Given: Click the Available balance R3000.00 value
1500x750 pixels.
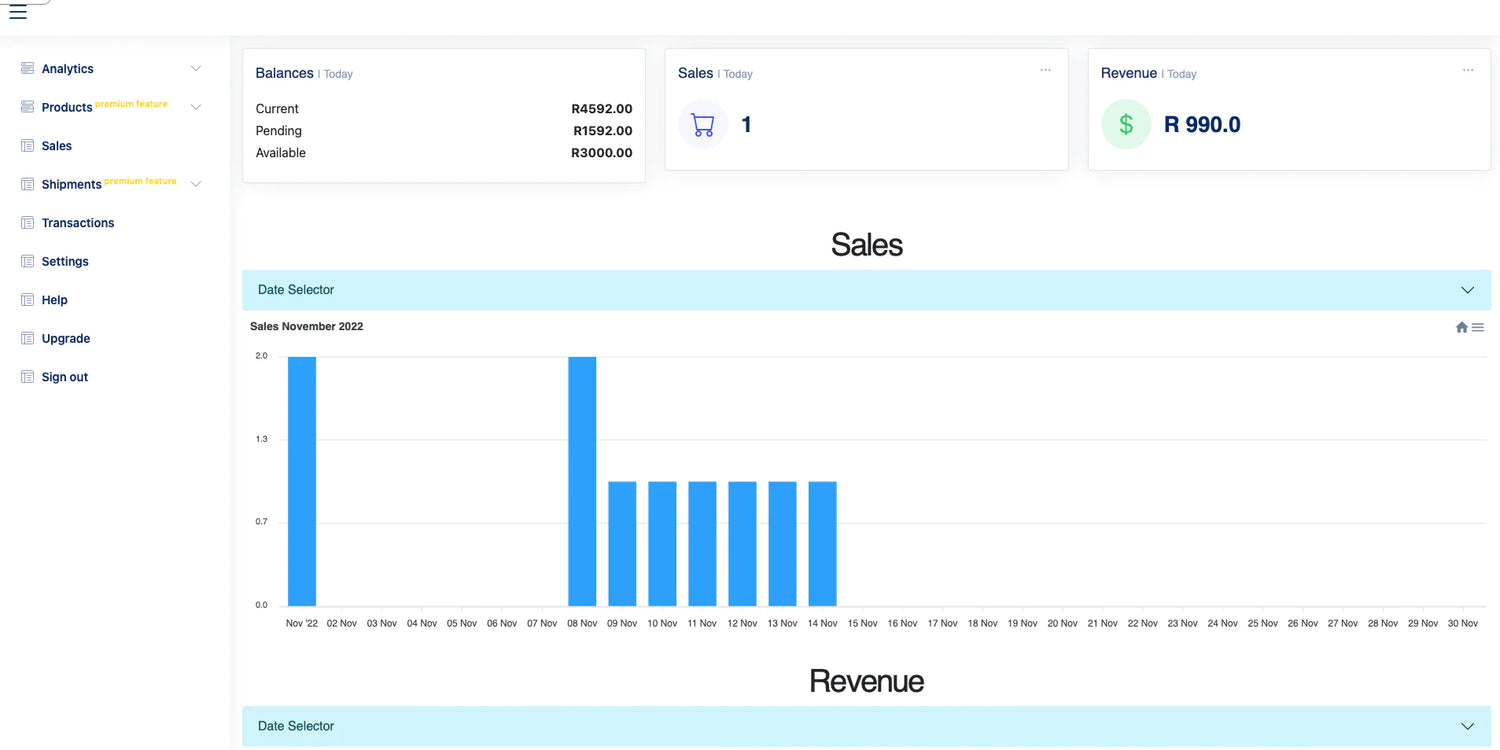Looking at the screenshot, I should click(602, 153).
